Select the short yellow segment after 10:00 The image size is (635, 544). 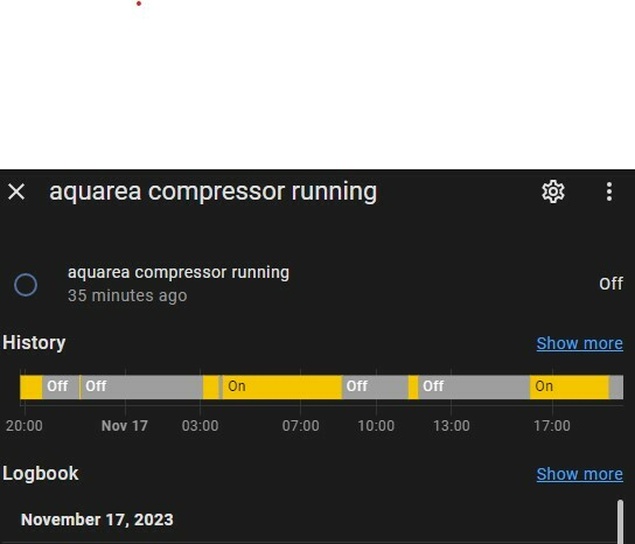(x=413, y=387)
